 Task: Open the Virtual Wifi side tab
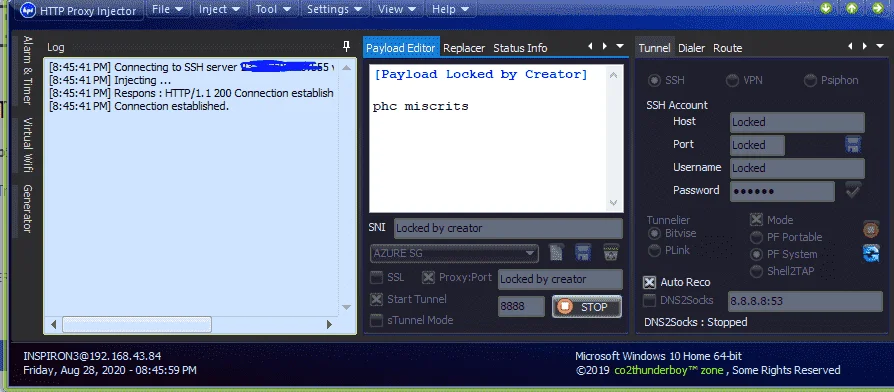27,145
